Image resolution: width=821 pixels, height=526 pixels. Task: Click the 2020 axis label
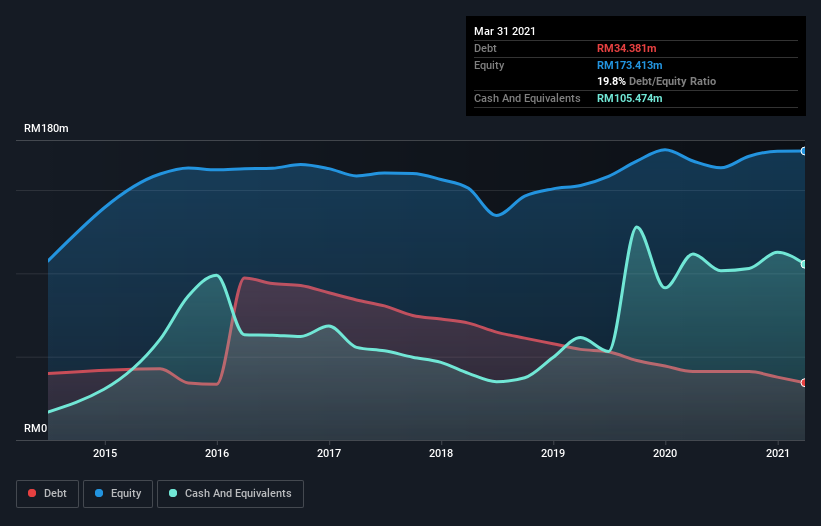(x=665, y=453)
